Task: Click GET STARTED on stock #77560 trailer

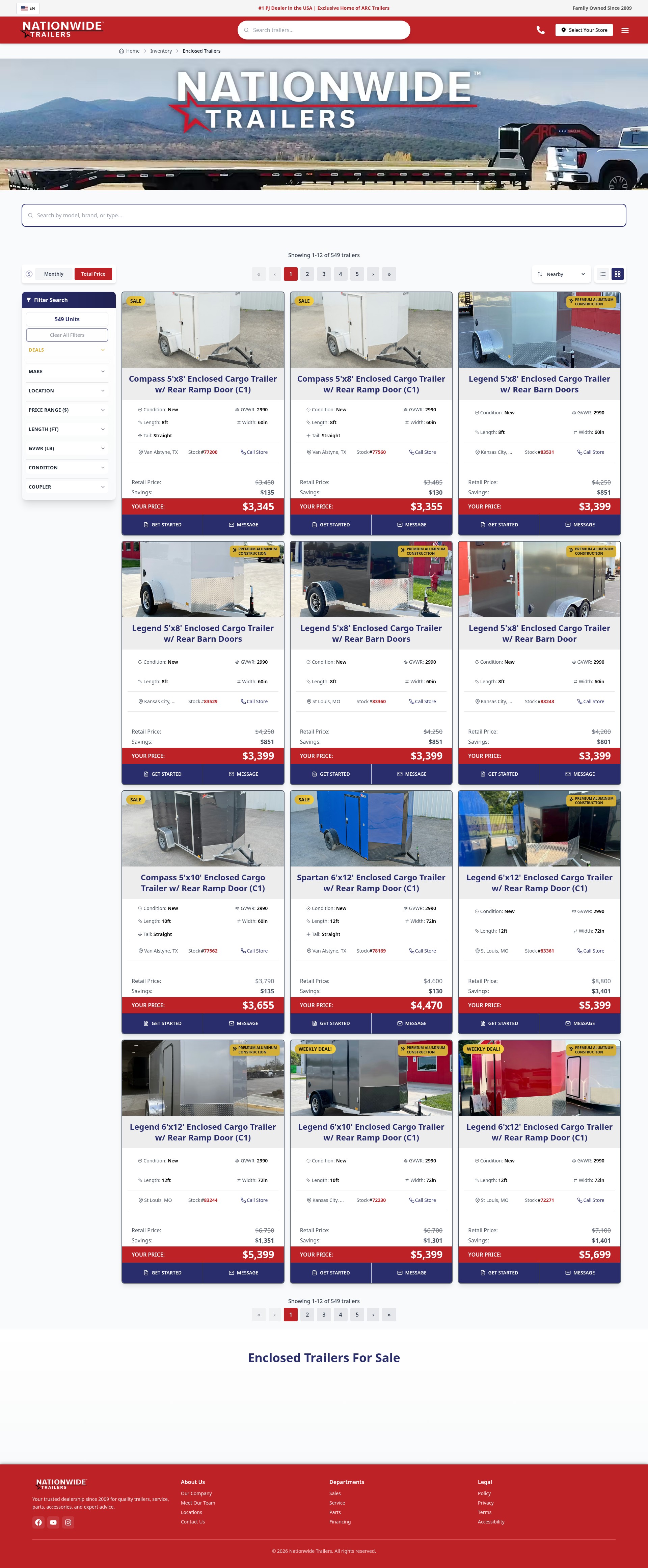Action: pyautogui.click(x=331, y=525)
